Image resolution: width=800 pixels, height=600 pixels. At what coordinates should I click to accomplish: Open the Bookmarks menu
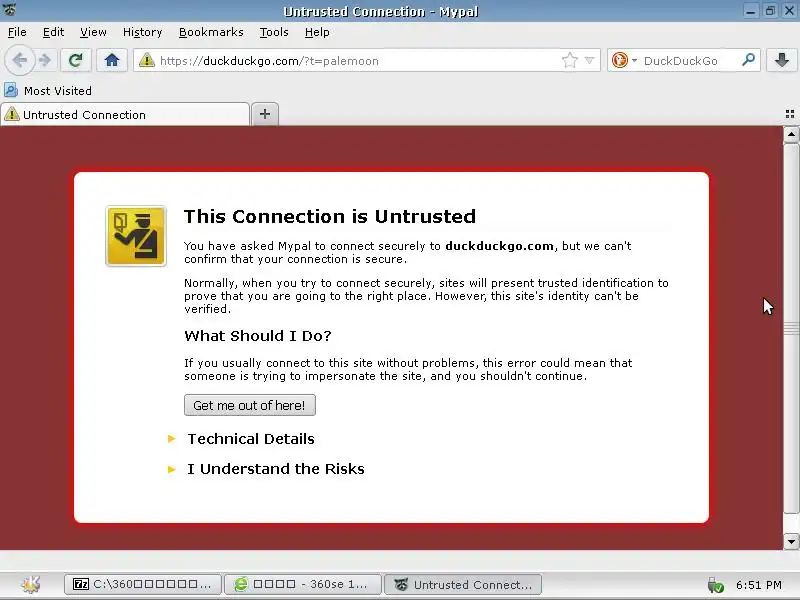[211, 32]
